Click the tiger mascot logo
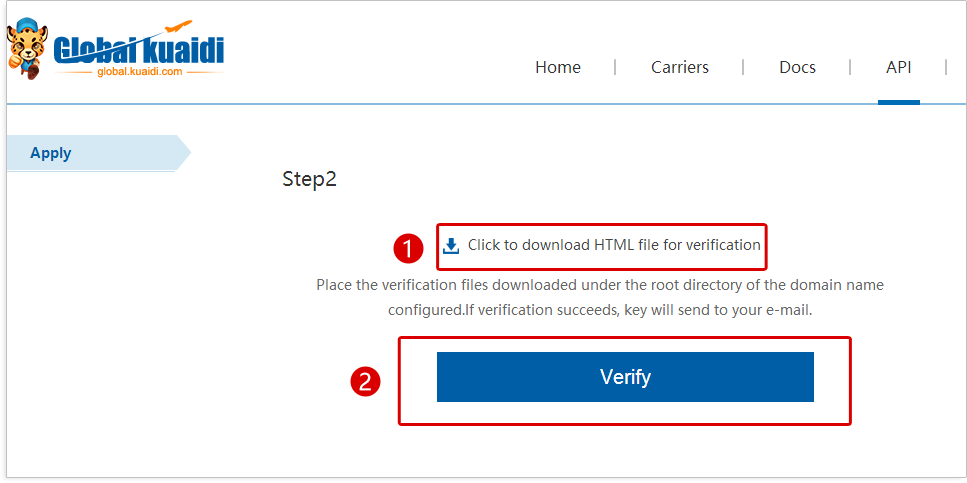 [27, 47]
